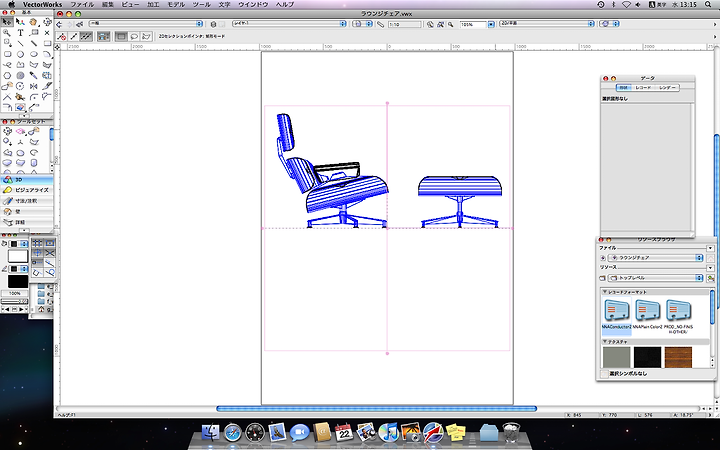Select the Eraser clip tool
The image size is (720, 450).
[20, 107]
